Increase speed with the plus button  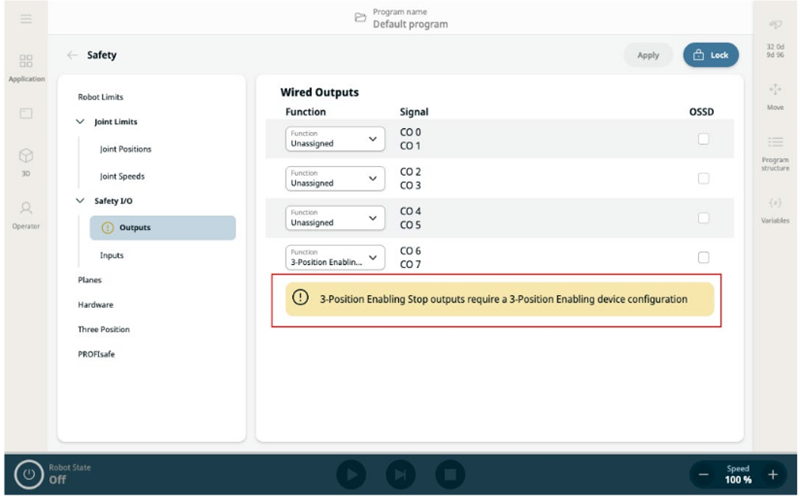coord(772,474)
